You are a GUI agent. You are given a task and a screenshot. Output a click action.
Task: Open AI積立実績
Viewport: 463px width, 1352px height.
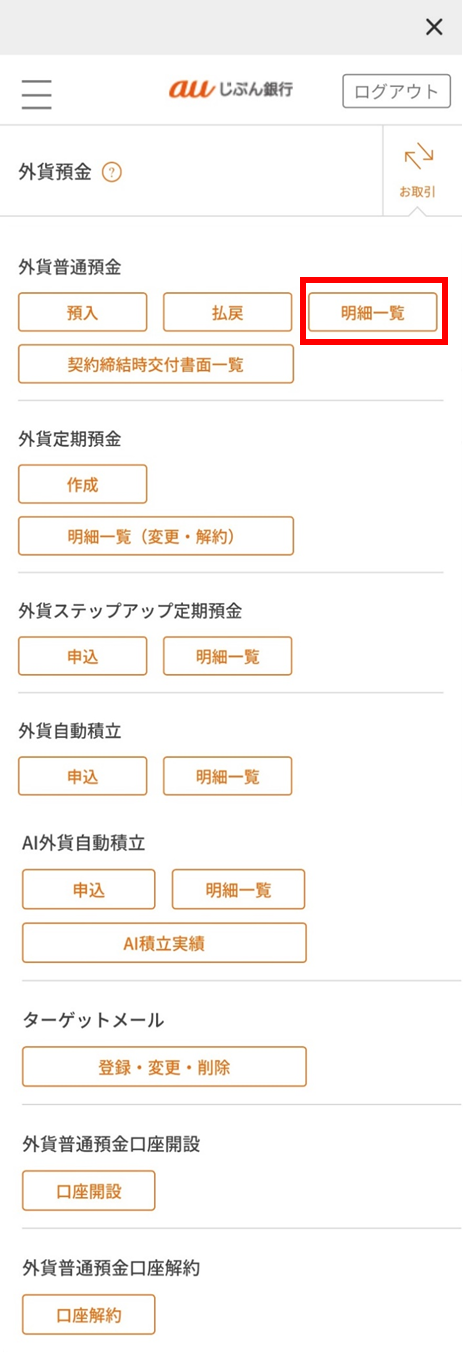pyautogui.click(x=164, y=942)
